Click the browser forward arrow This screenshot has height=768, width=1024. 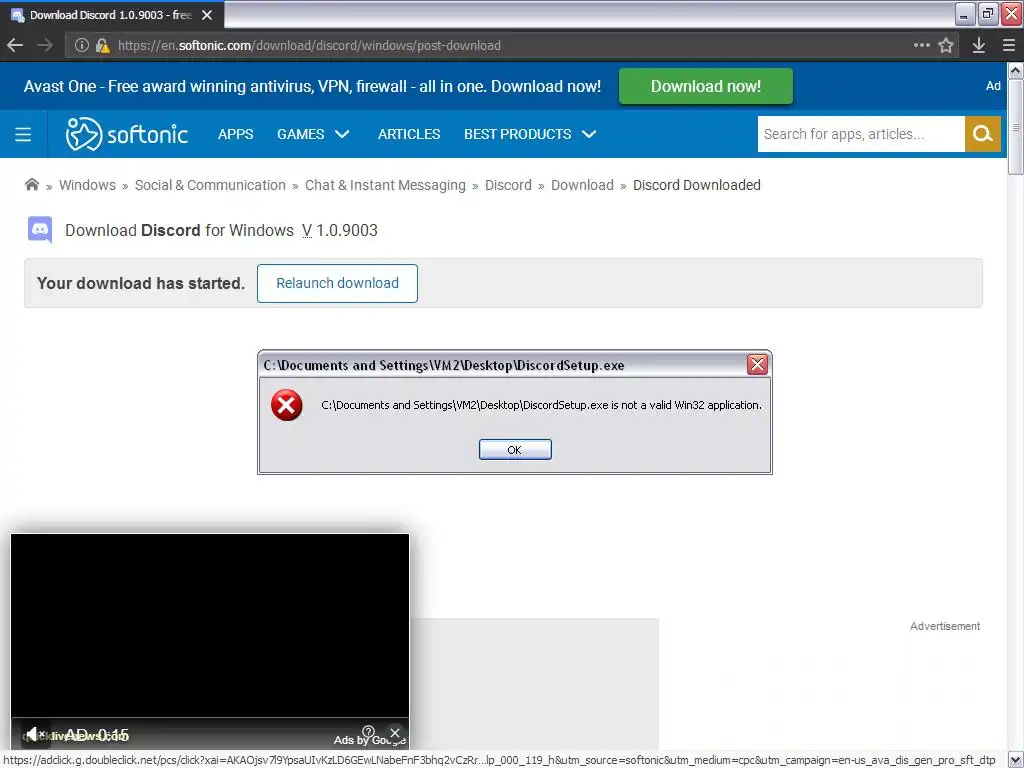[45, 45]
